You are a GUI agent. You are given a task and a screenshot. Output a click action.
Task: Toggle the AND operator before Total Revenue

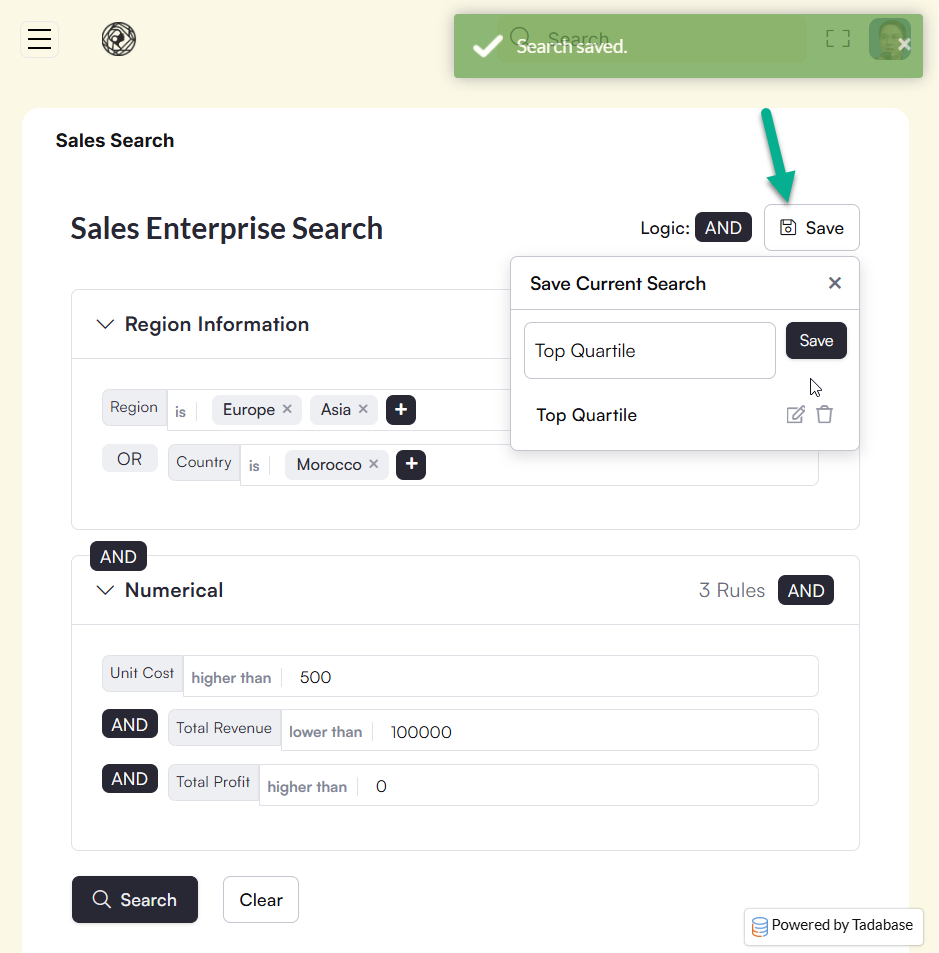click(130, 725)
